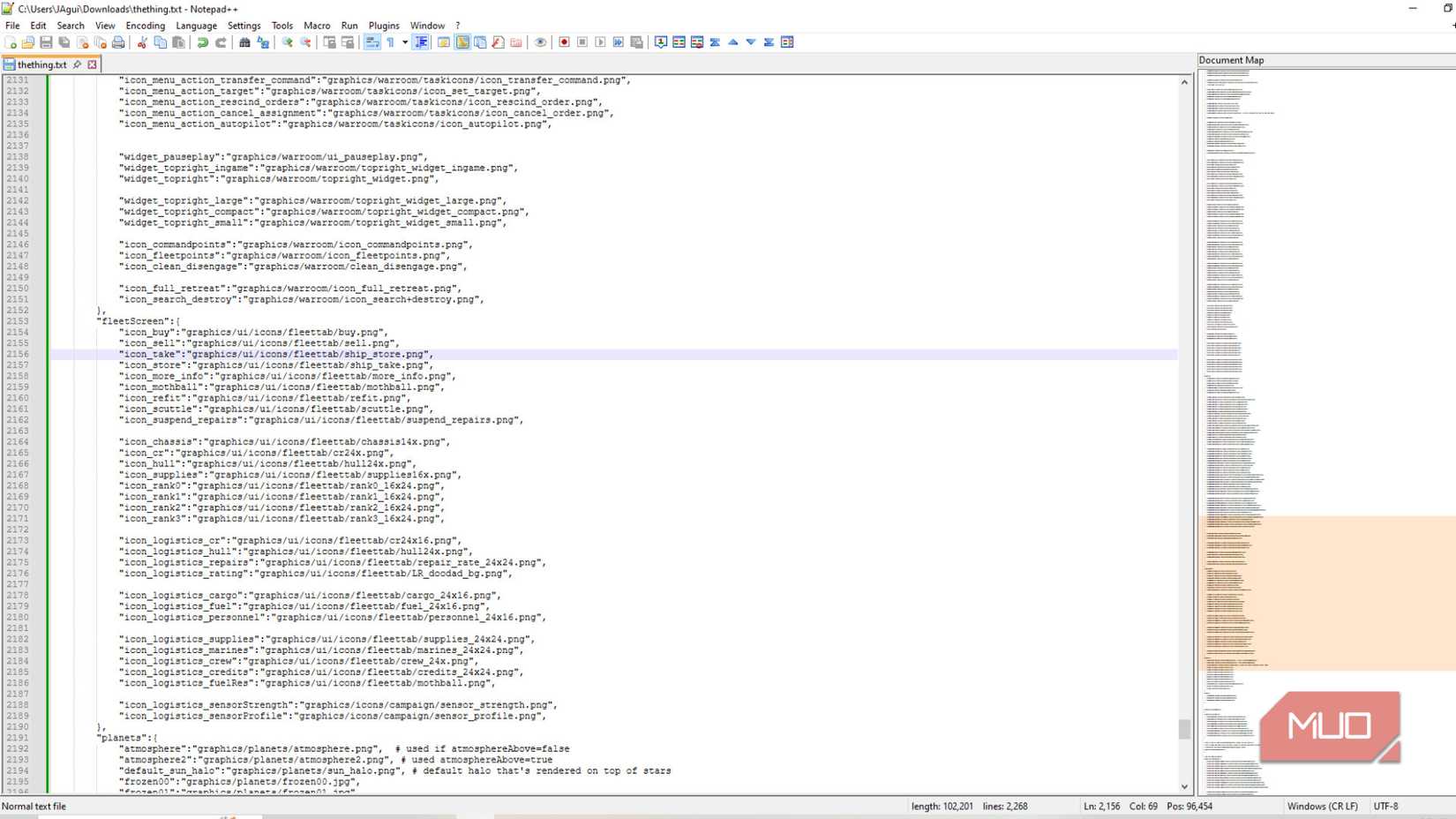Click the Zoom Out toolbar icon

pyautogui.click(x=305, y=42)
